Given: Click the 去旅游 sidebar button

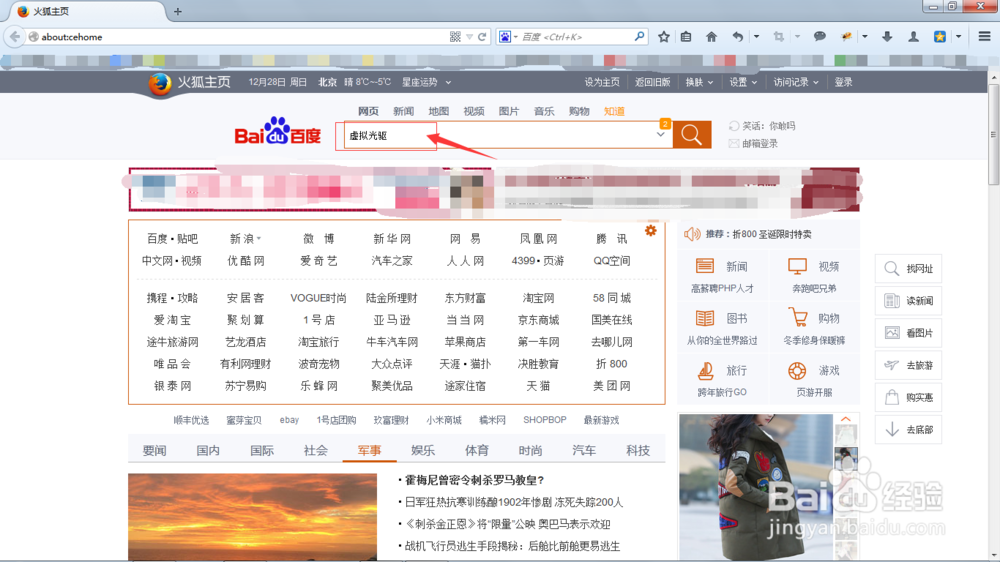Looking at the screenshot, I should (x=908, y=365).
